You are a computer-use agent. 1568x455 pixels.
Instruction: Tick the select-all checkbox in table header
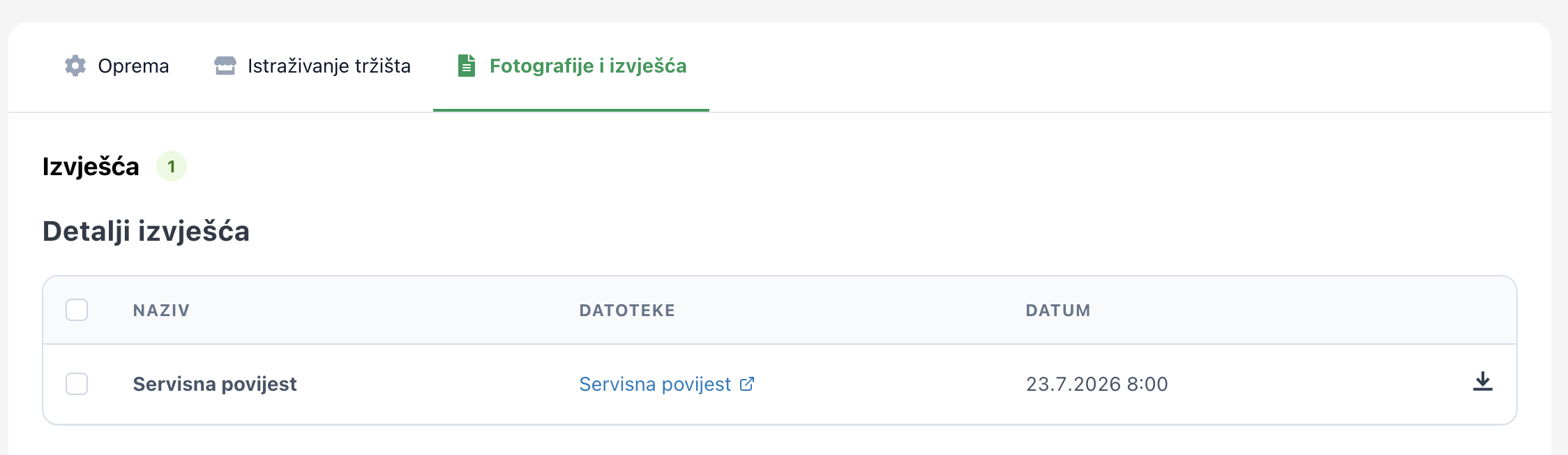pyautogui.click(x=77, y=310)
